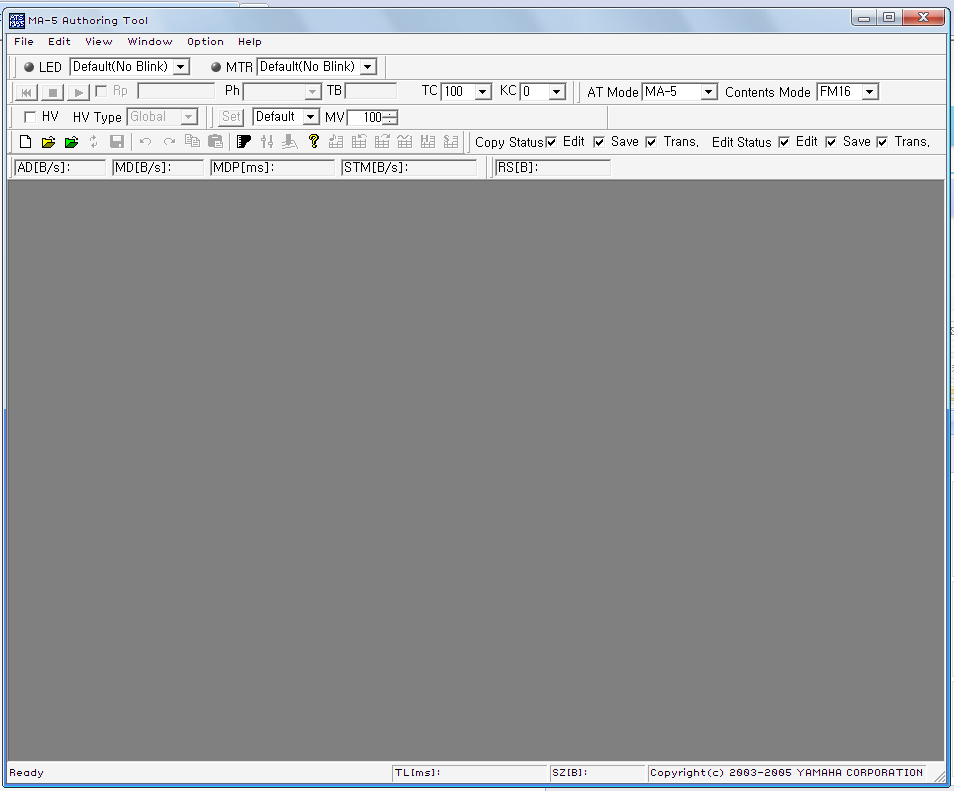
Task: Click the STM[B/s]: readout field
Action: pos(409,167)
